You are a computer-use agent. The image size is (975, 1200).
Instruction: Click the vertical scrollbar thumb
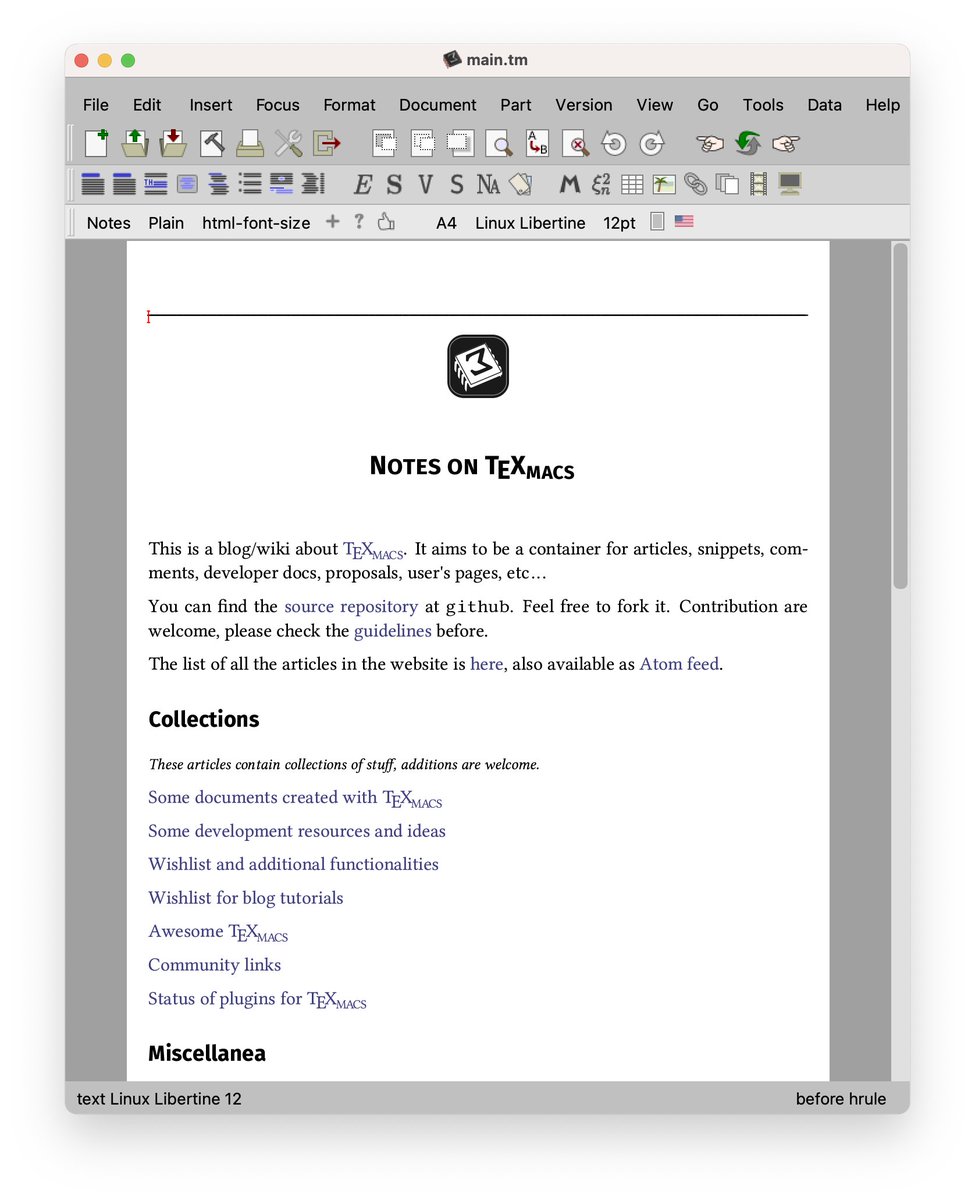tap(900, 416)
